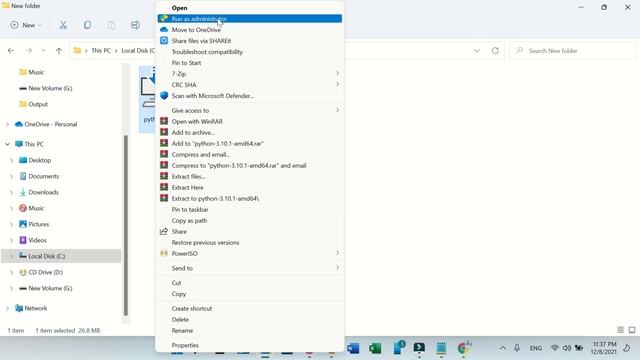This screenshot has width=640, height=360.
Task: Switch to large icons view
Action: pos(632,330)
